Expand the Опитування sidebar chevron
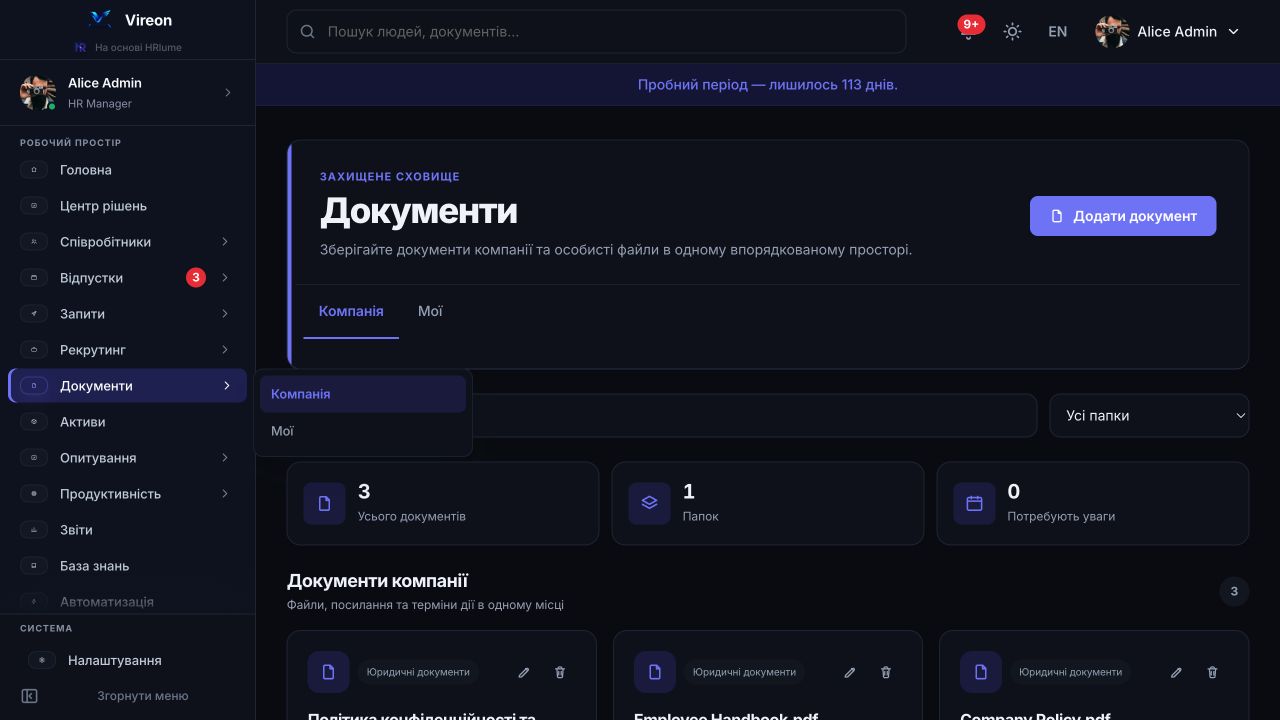The width and height of the screenshot is (1280, 720). pyautogui.click(x=225, y=458)
